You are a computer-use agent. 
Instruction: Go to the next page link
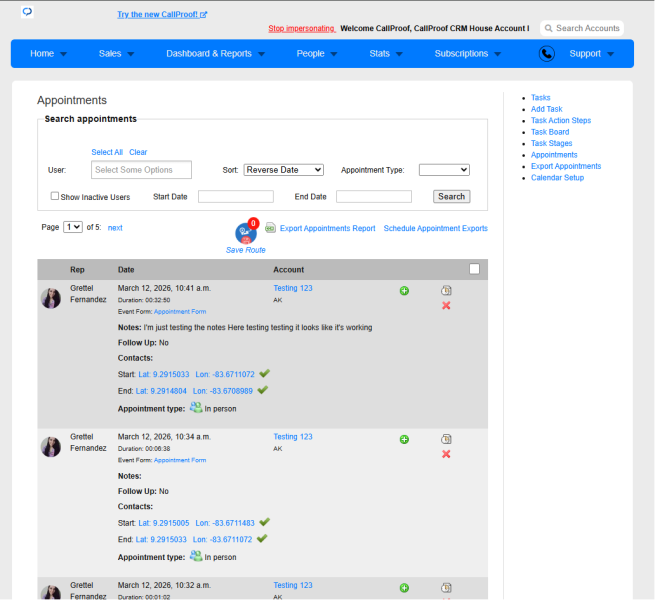point(115,228)
